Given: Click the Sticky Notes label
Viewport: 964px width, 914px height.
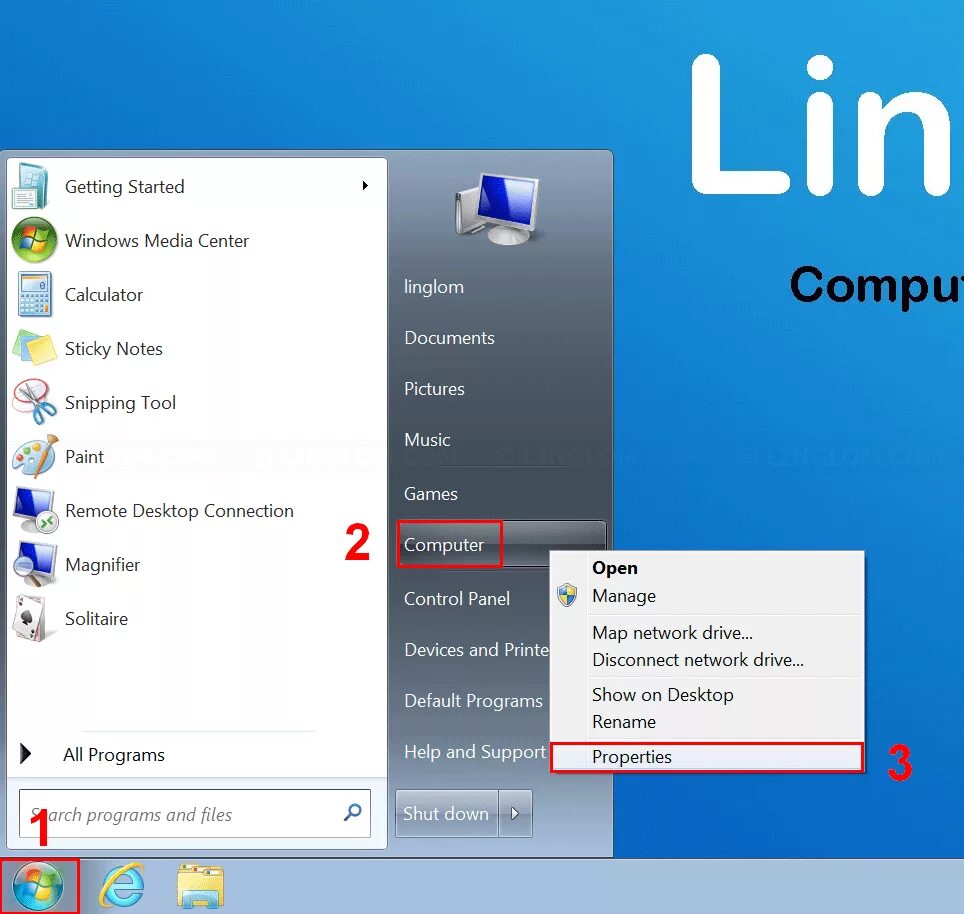Looking at the screenshot, I should pos(114,349).
